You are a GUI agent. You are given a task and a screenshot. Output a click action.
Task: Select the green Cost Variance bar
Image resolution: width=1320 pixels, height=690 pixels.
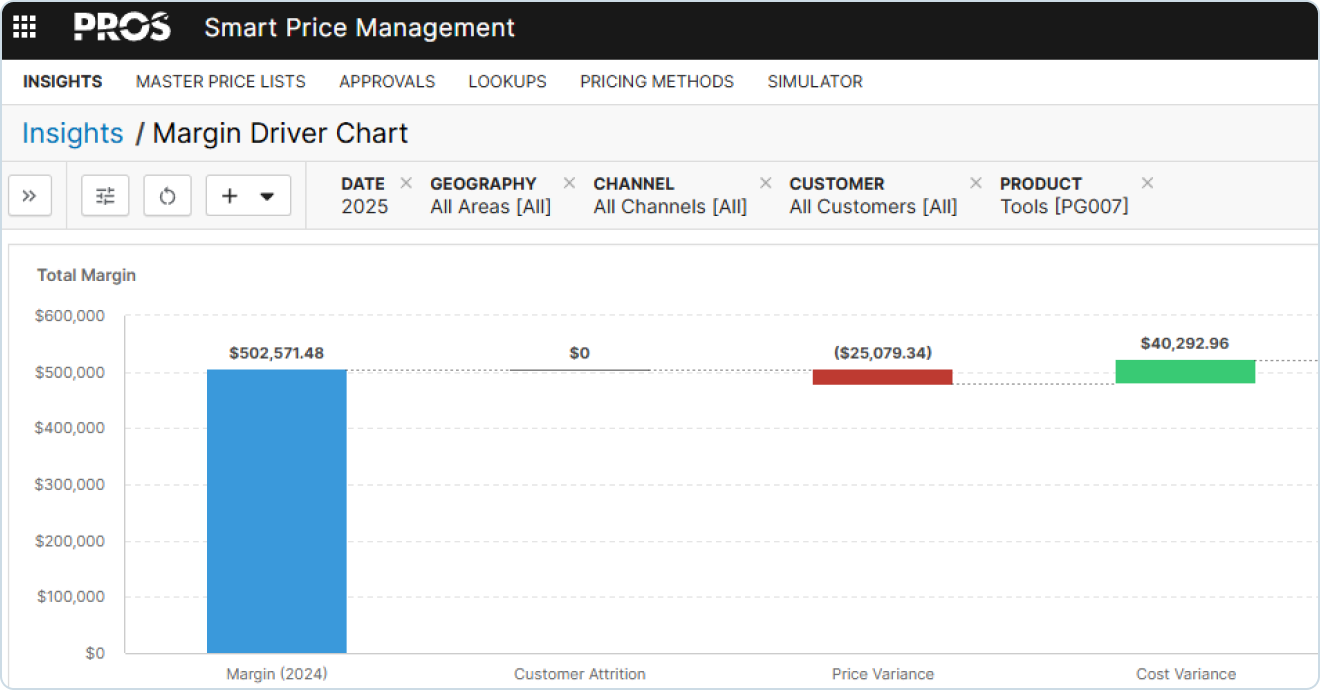1185,371
